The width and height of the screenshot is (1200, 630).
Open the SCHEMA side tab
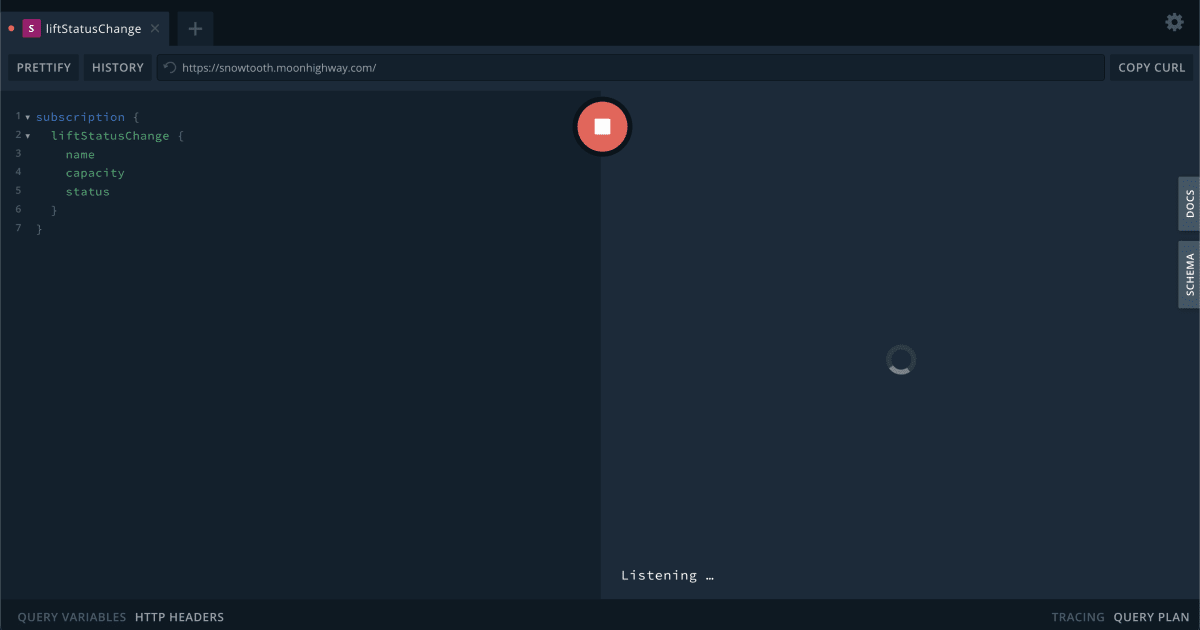click(1189, 274)
